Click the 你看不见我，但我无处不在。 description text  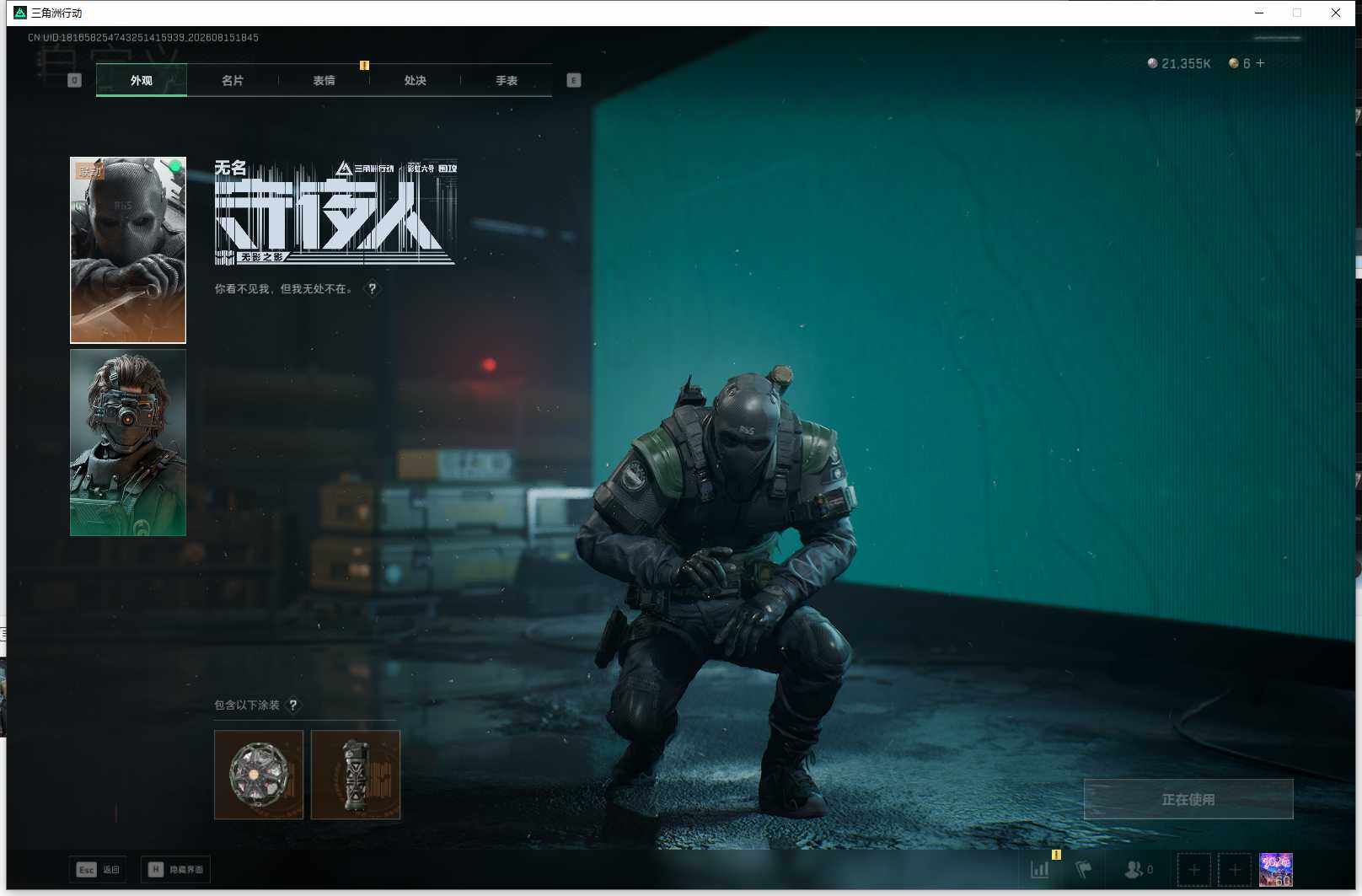point(284,288)
